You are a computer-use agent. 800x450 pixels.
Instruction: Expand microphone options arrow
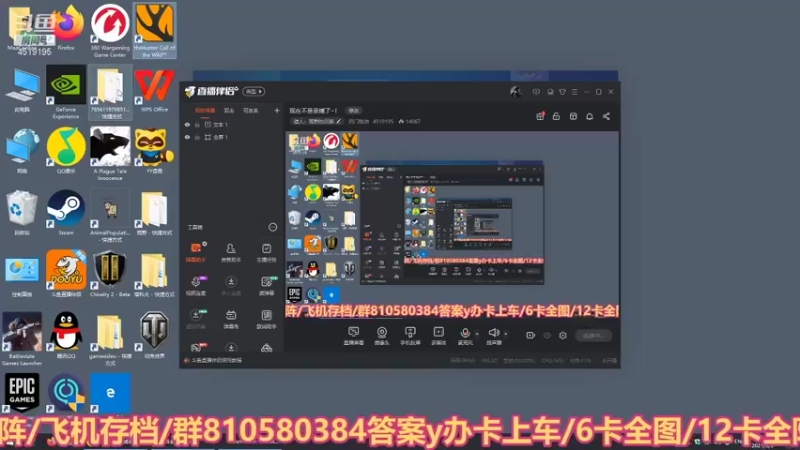pyautogui.click(x=477, y=334)
